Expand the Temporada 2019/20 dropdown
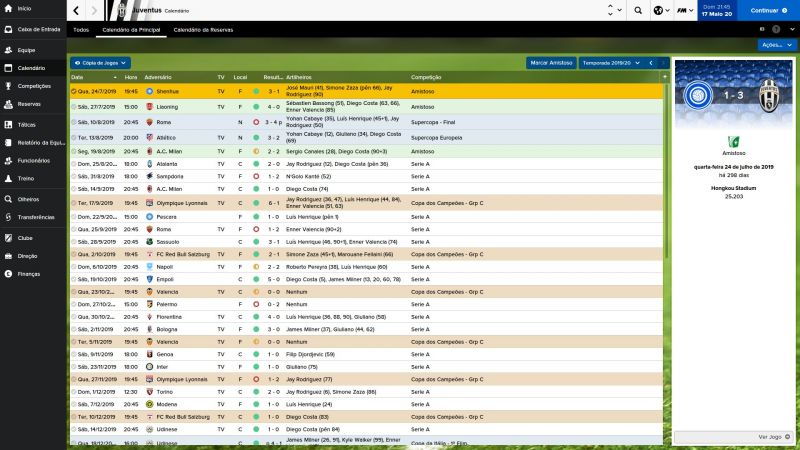 coord(612,62)
